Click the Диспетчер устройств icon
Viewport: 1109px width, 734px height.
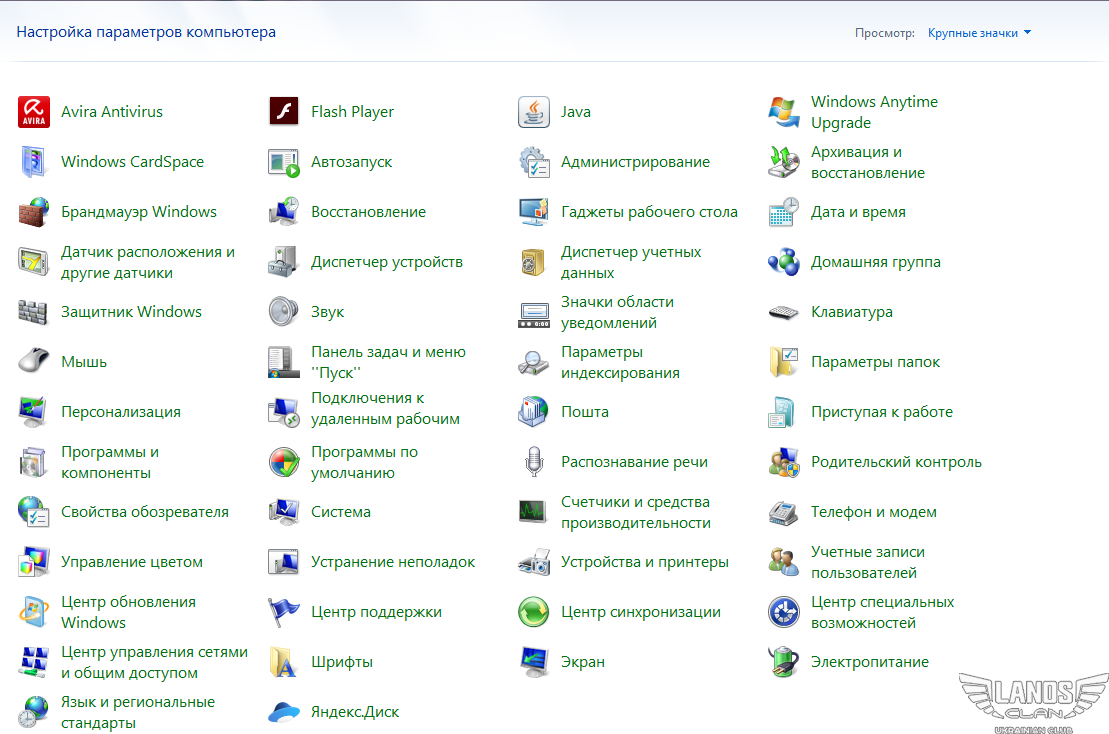click(284, 262)
